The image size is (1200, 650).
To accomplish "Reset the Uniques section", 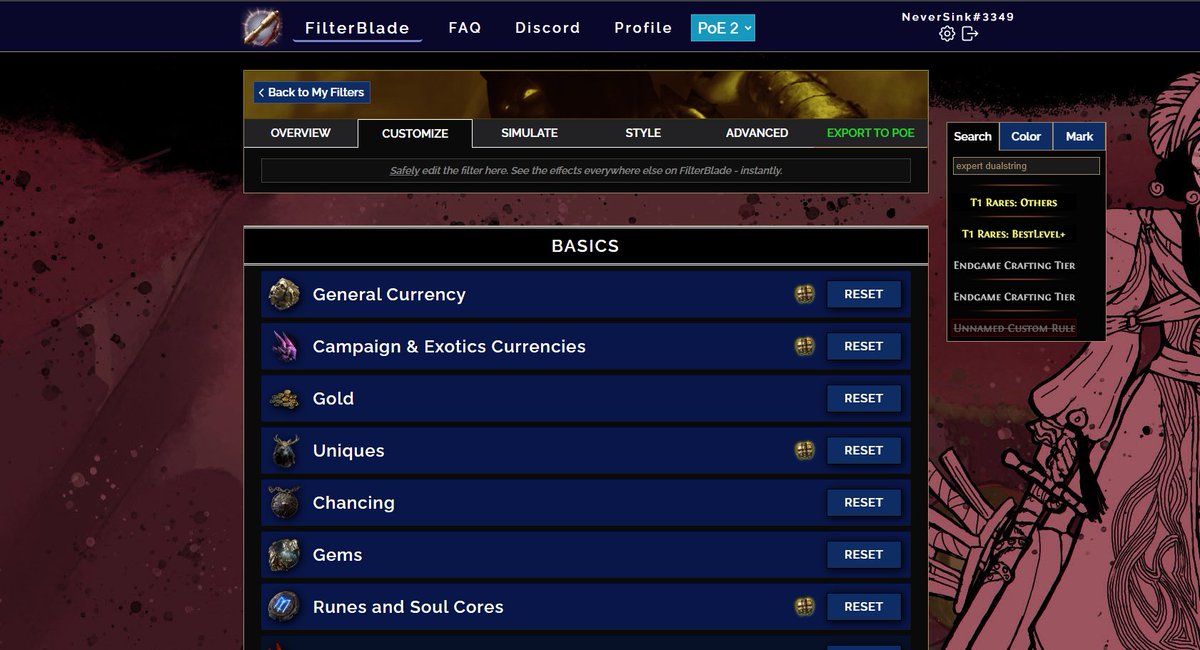I will click(x=864, y=450).
